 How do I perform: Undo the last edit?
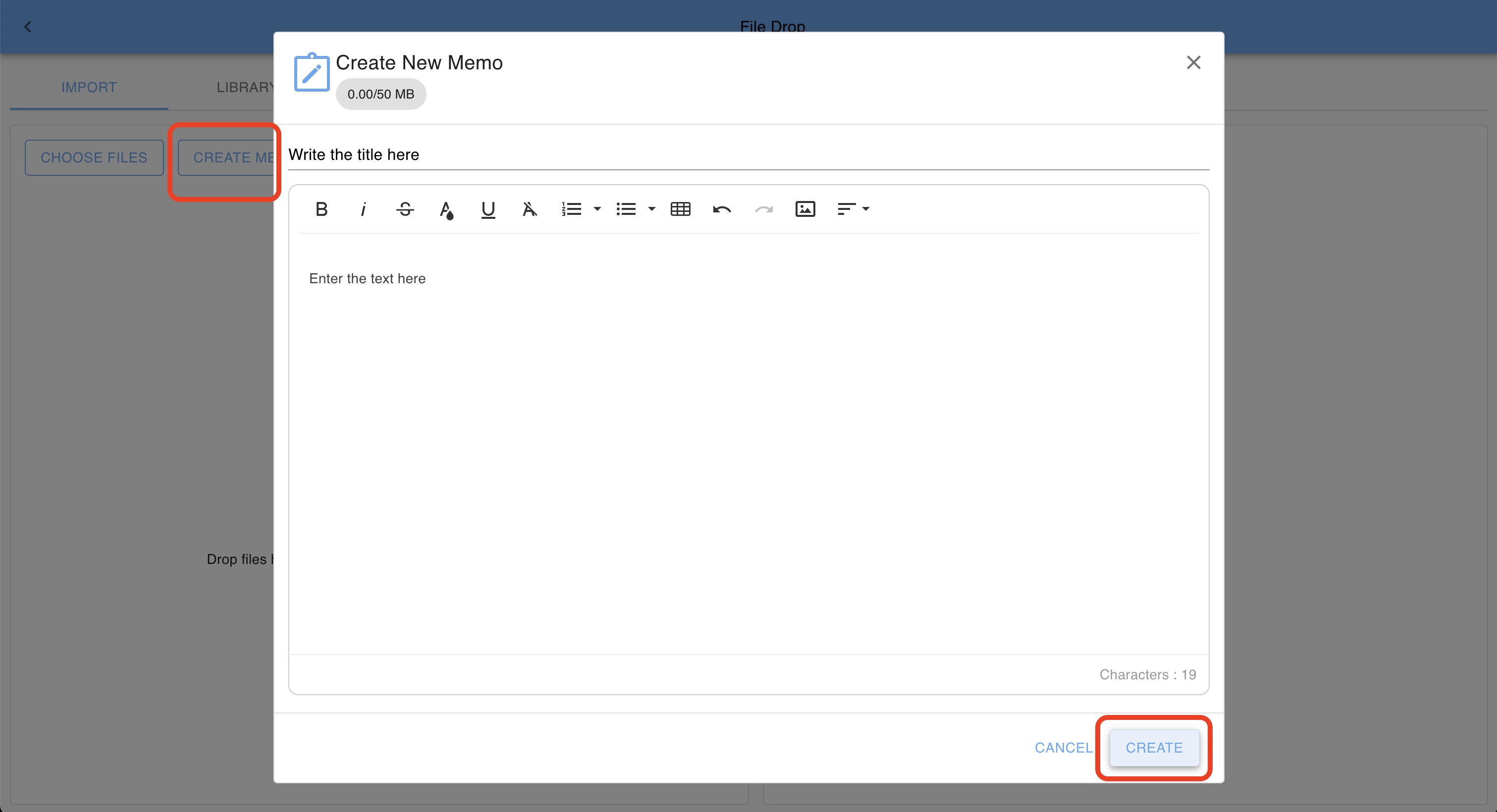[x=722, y=209]
